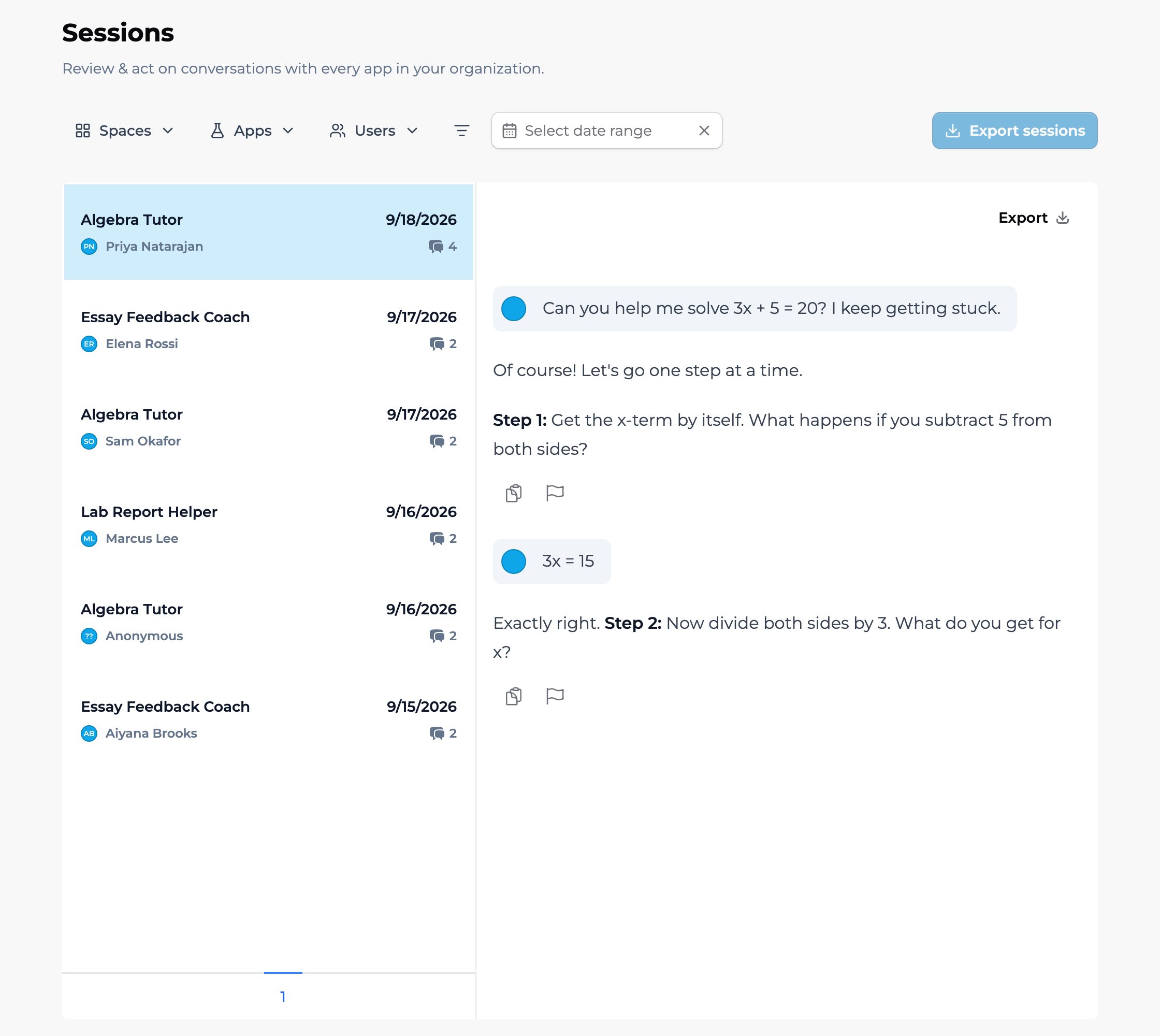Go to page 1 in pagination
Viewport: 1160px width, 1036px height.
283,996
